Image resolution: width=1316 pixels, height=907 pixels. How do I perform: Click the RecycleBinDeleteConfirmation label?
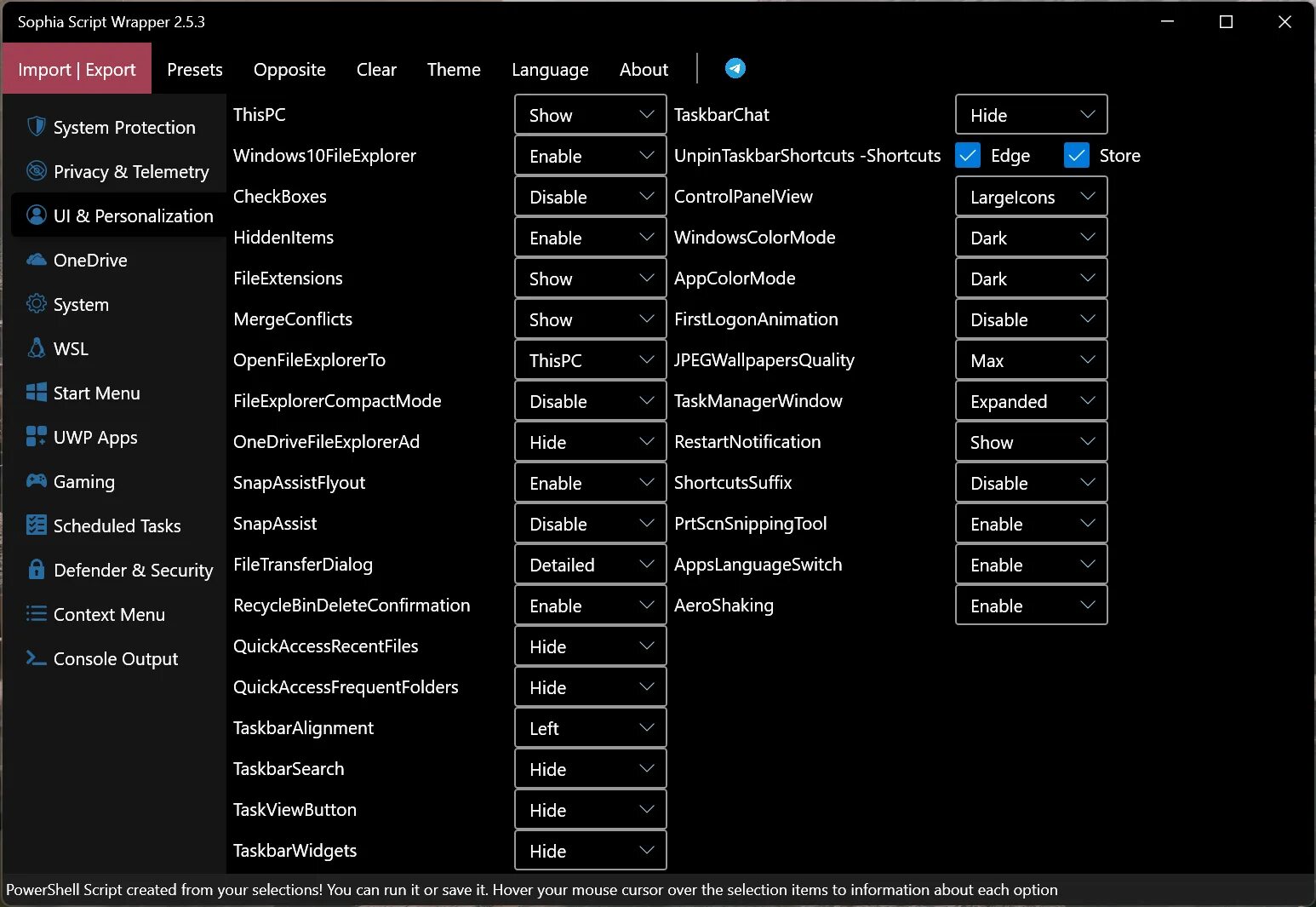[352, 605]
